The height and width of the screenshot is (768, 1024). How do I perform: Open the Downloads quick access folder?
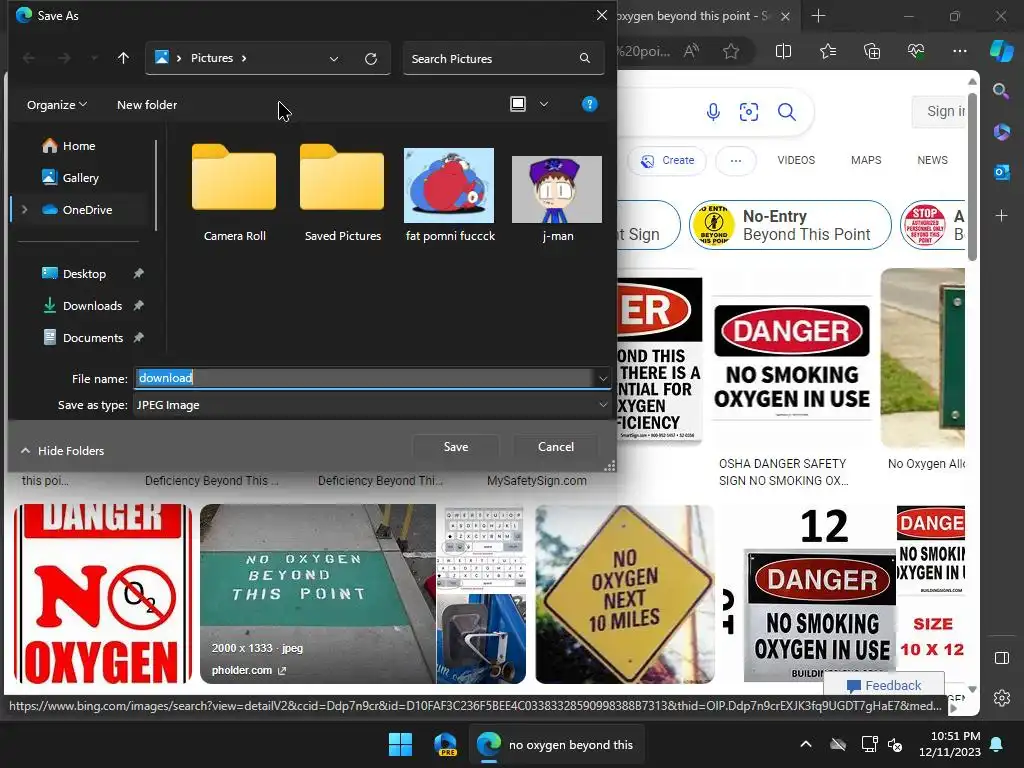click(92, 306)
